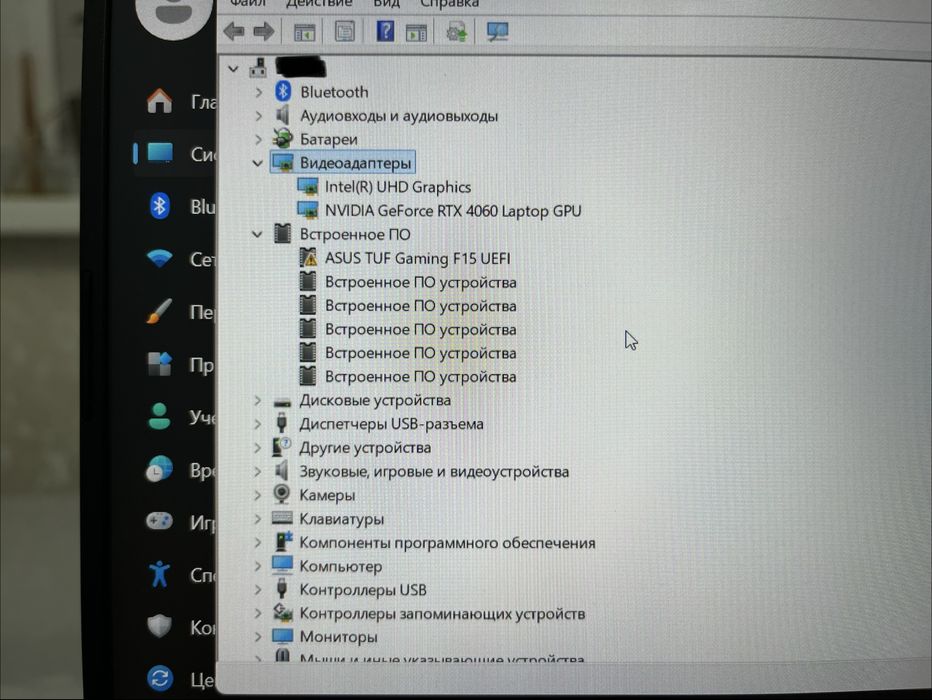Select the Видеоадаптеры tree item
Screen dimensions: 932x700
coord(355,163)
